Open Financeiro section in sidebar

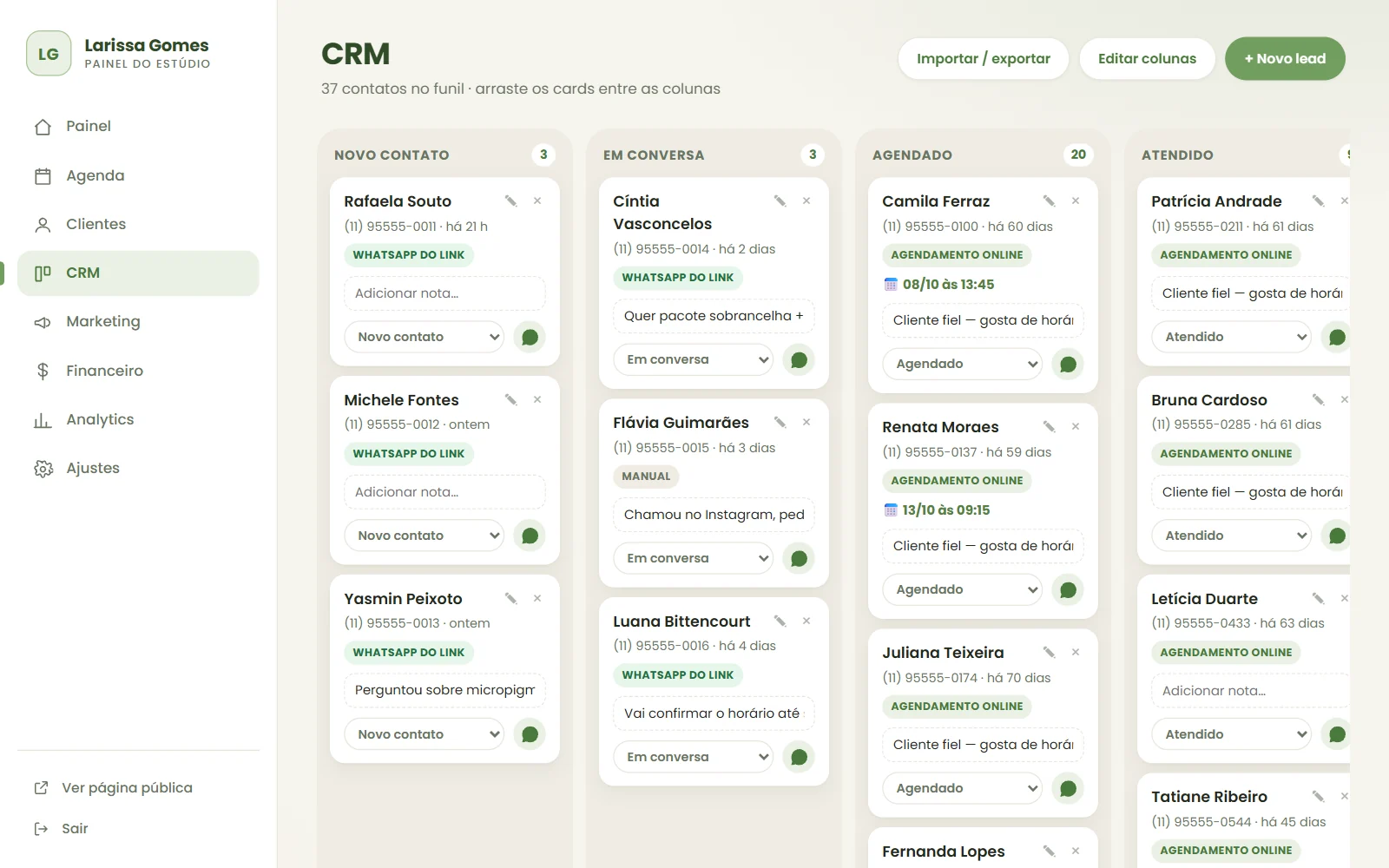pyautogui.click(x=139, y=371)
